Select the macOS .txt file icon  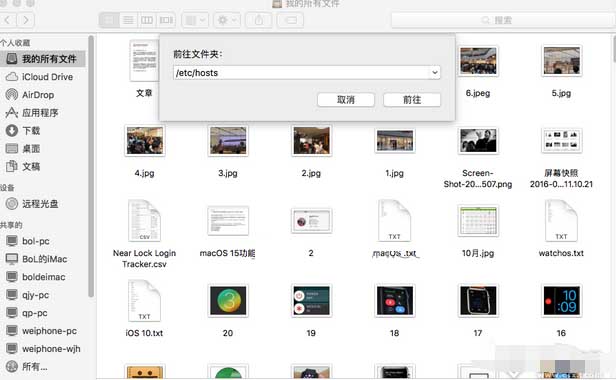[x=394, y=221]
